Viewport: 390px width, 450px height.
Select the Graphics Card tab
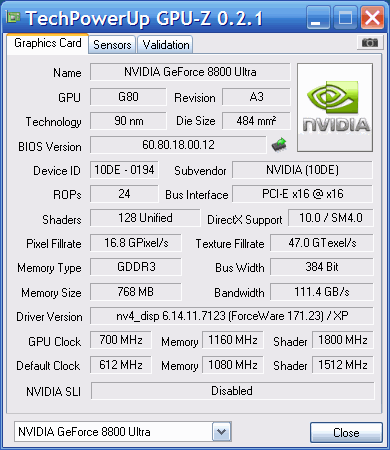tap(47, 43)
